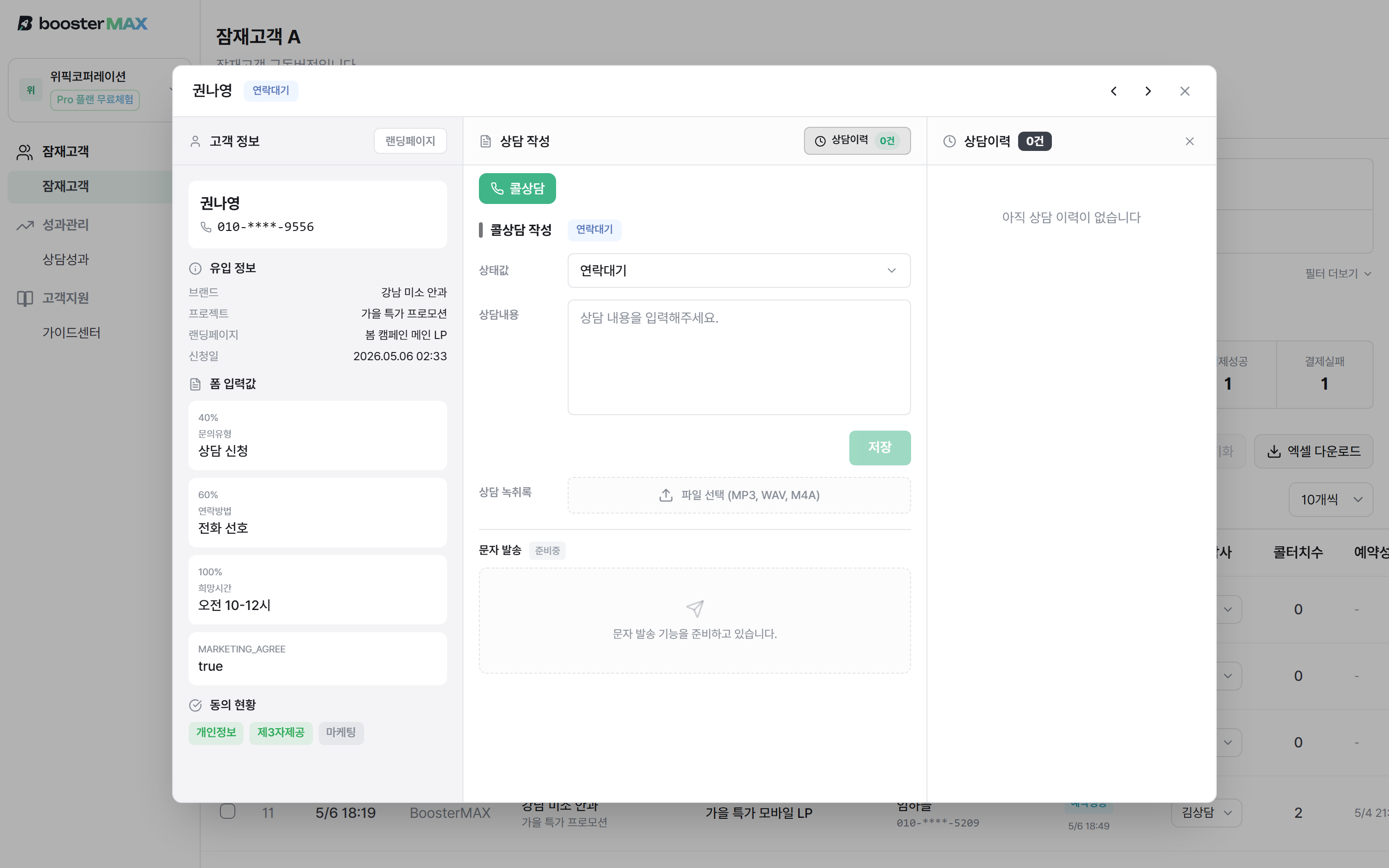The width and height of the screenshot is (1389, 868).
Task: Click the trend chart icon beside 성과관리
Action: pyautogui.click(x=25, y=226)
